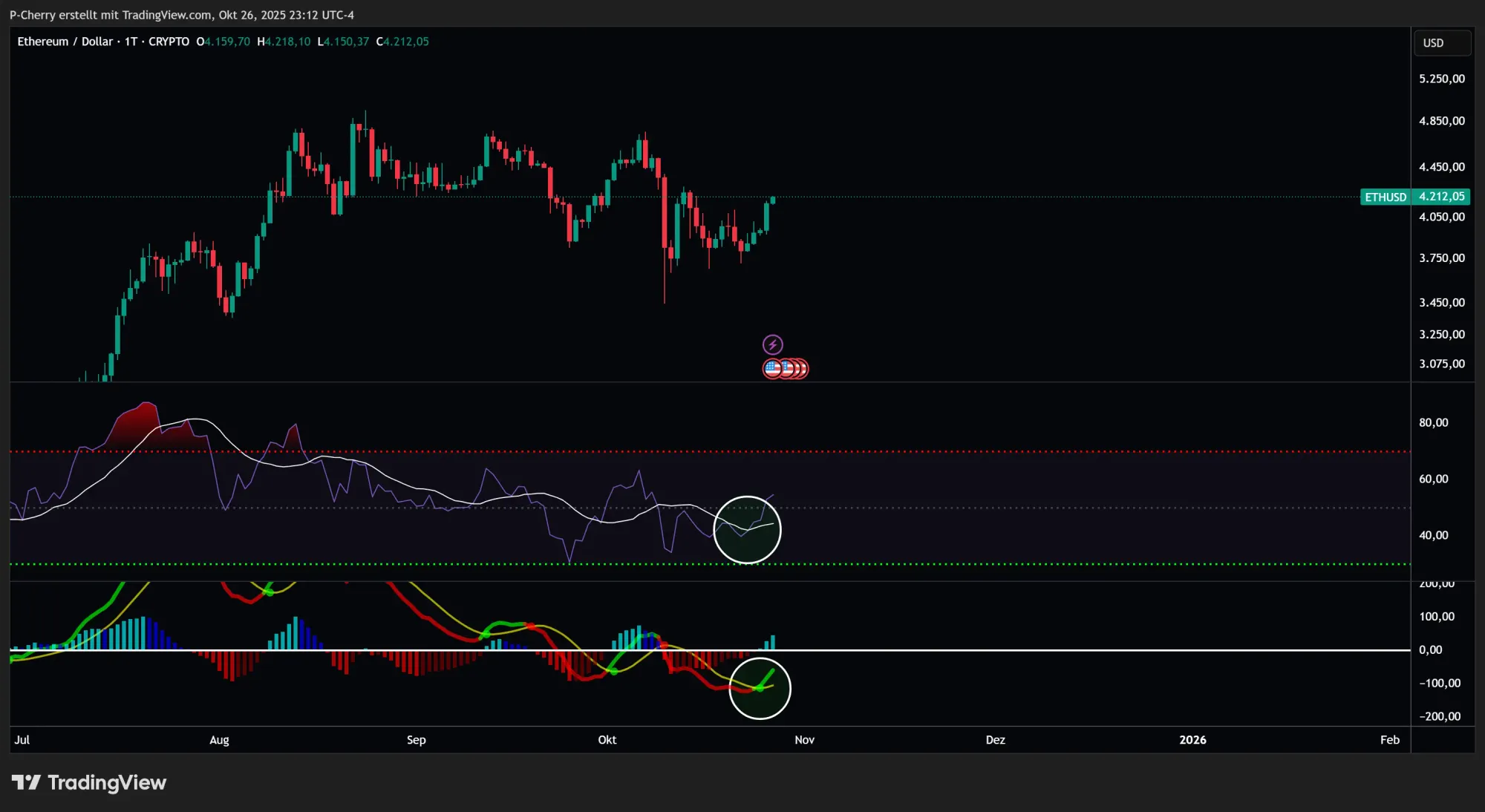Viewport: 1485px width, 812px height.
Task: Click the leftmost US flag economic event icon
Action: click(x=772, y=368)
